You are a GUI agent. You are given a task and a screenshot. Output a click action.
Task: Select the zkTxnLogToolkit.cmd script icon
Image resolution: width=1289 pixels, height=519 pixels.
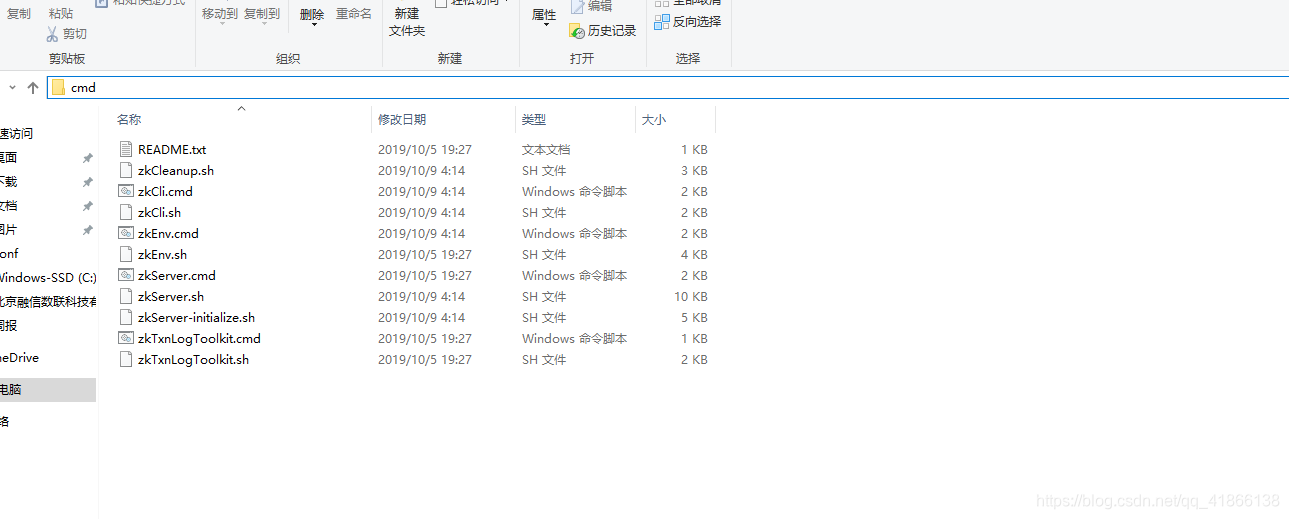pyautogui.click(x=126, y=338)
